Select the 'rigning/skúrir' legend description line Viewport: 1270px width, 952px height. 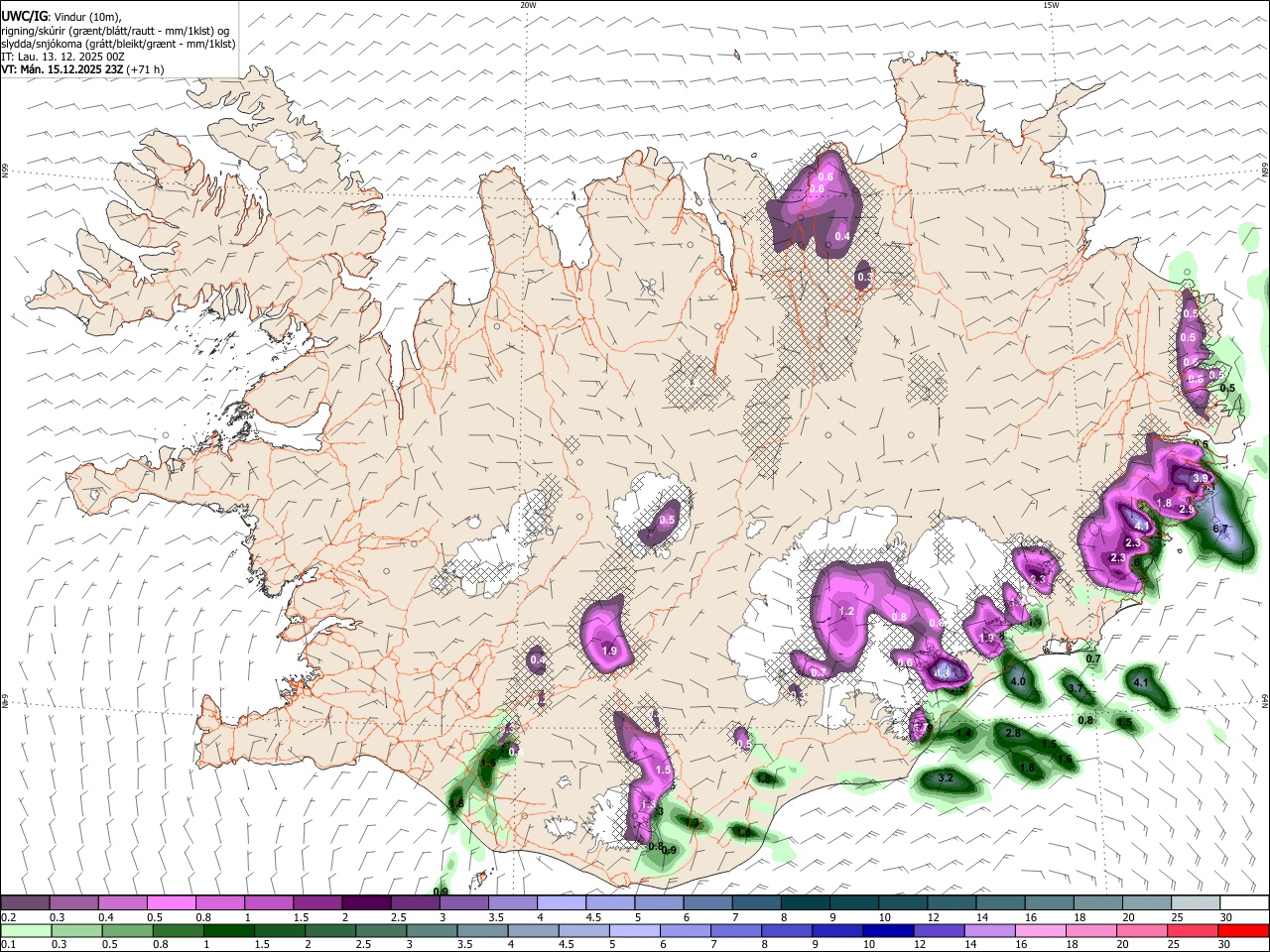click(x=115, y=31)
